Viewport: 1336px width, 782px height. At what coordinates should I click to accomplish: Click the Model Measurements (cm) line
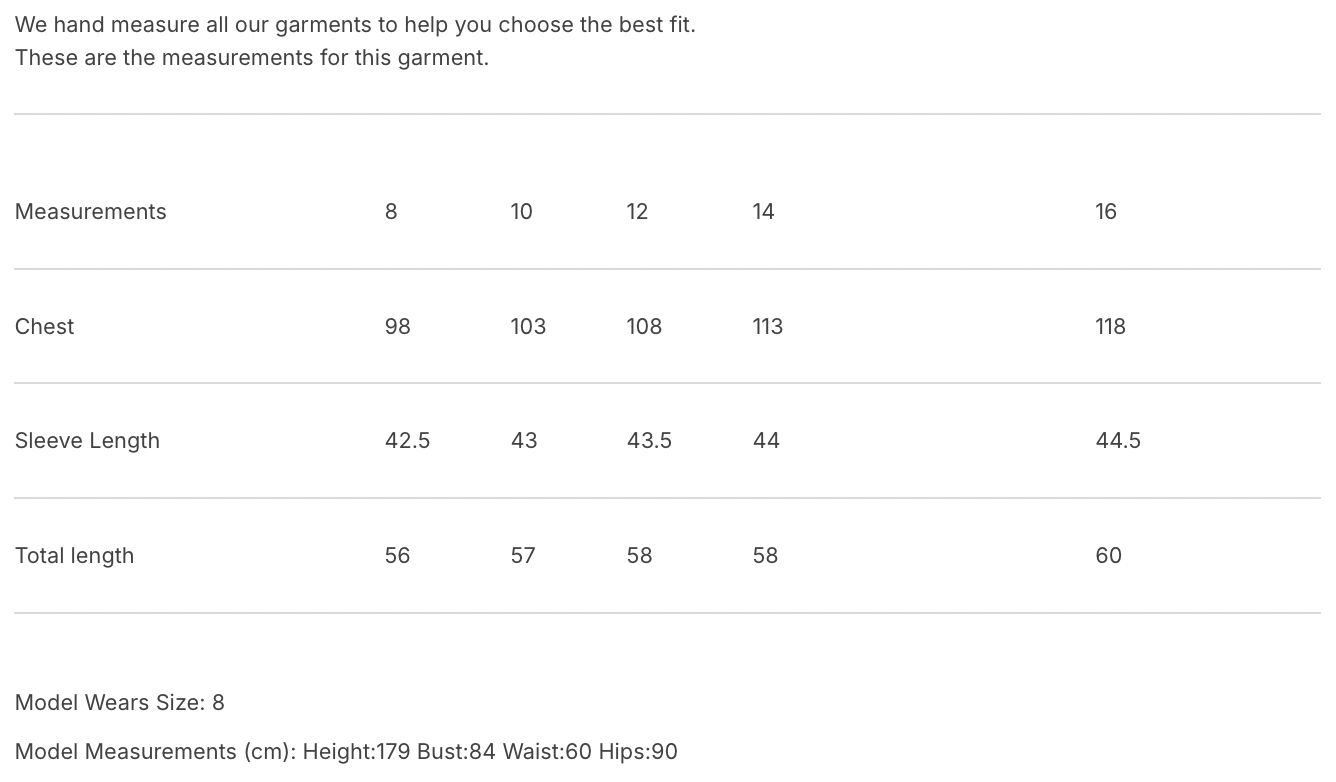point(346,752)
